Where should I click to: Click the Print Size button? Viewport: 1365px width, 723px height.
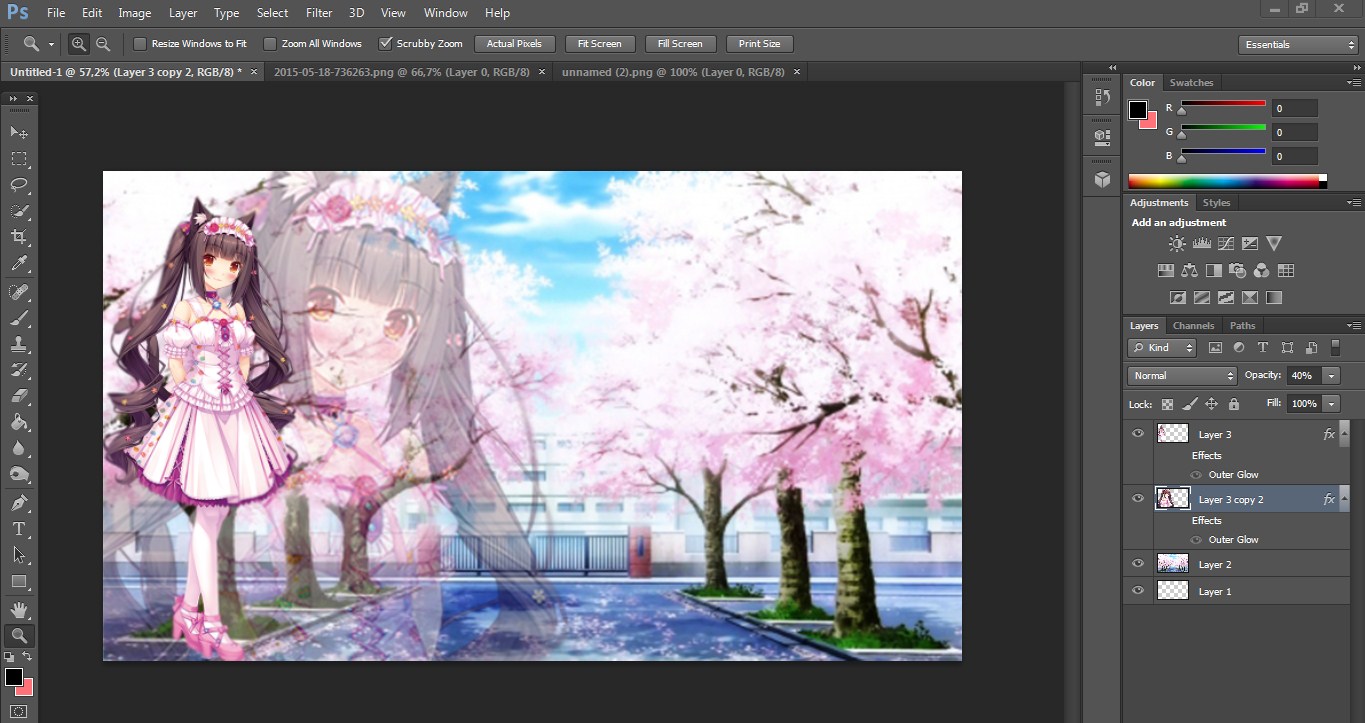[x=759, y=43]
